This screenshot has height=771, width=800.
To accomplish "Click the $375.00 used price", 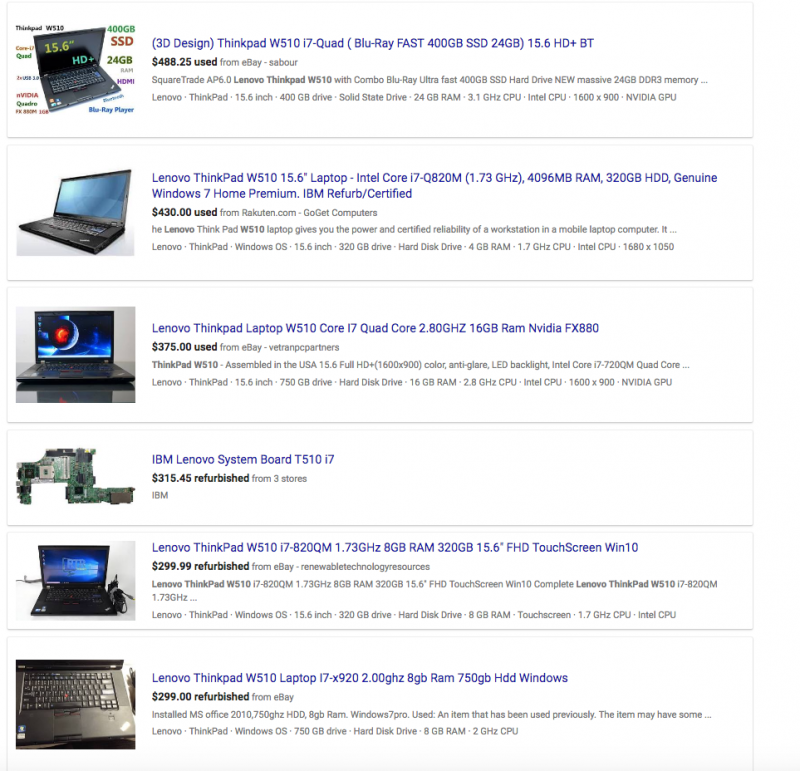I will pyautogui.click(x=184, y=347).
